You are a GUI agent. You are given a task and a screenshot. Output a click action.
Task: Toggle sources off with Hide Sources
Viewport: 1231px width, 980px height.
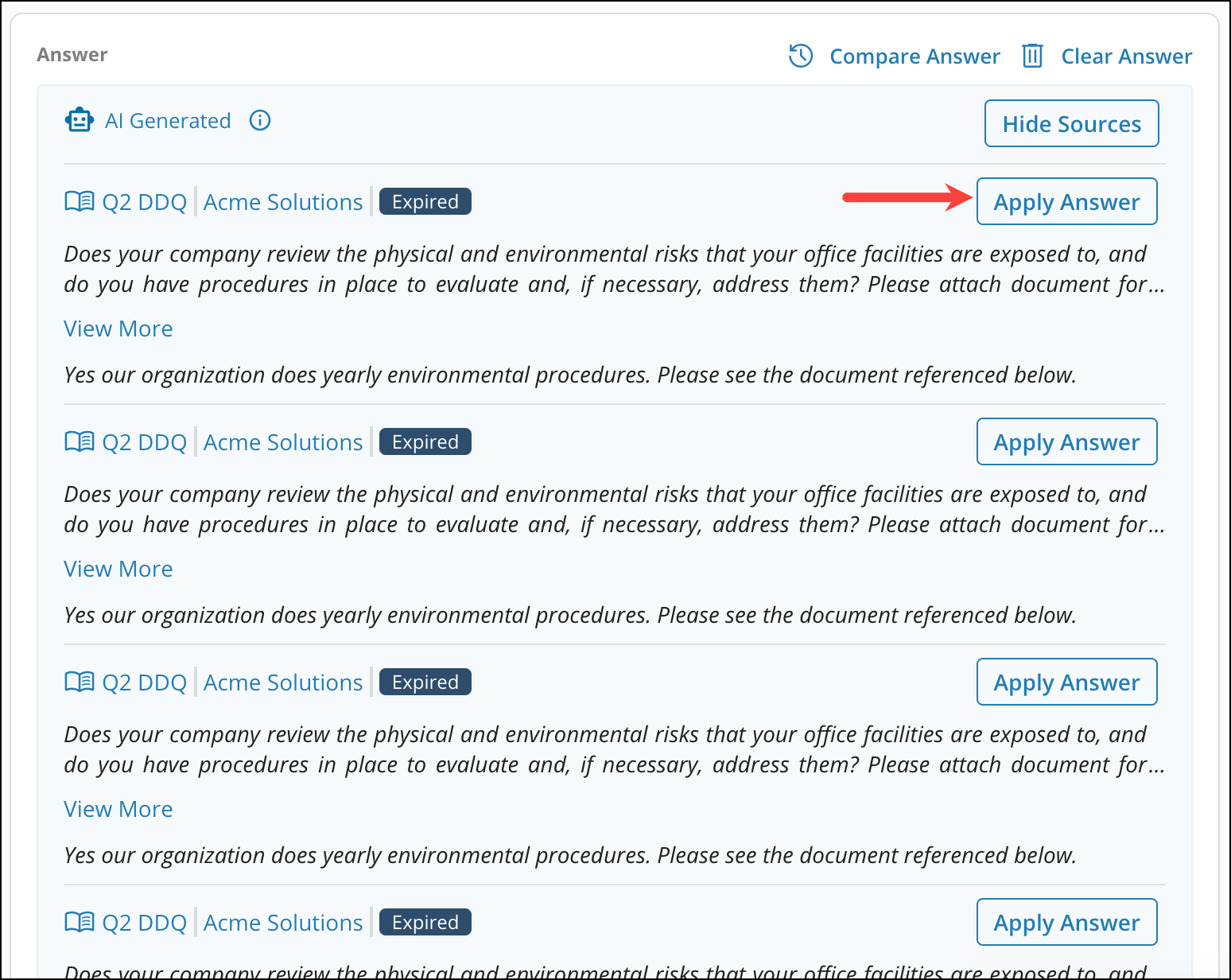click(x=1071, y=123)
